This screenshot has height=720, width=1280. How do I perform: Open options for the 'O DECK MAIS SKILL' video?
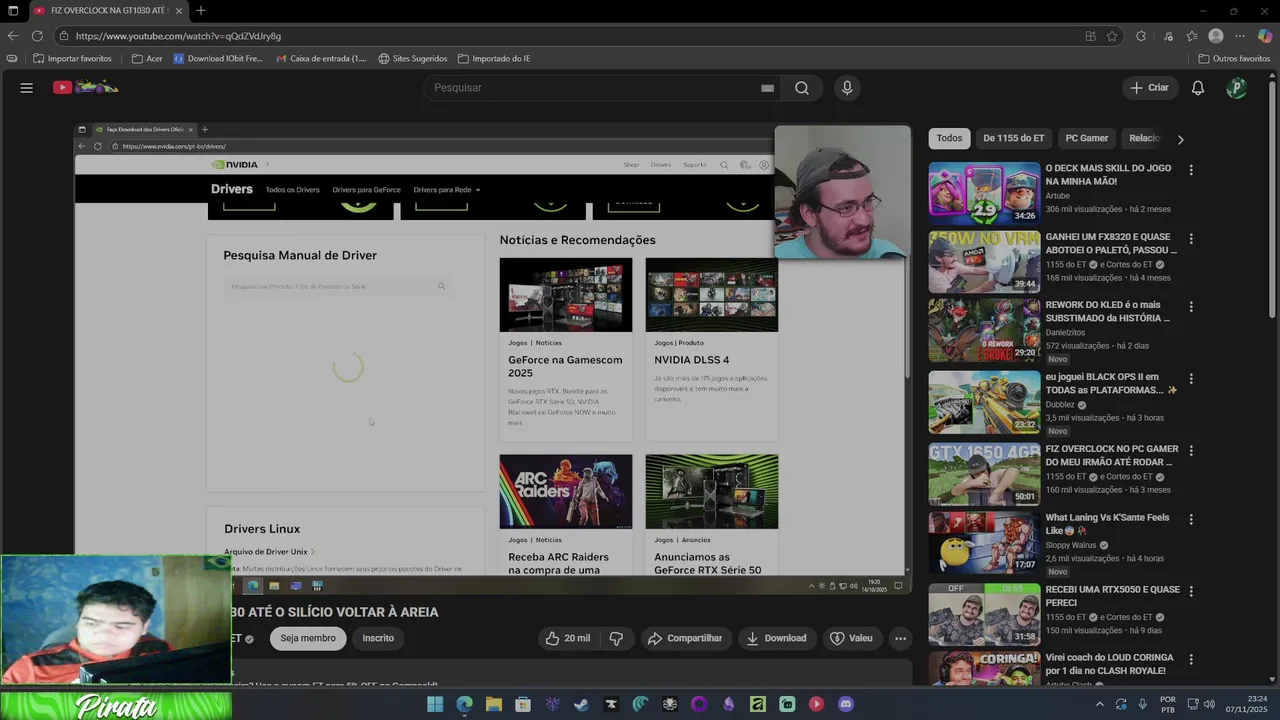(x=1191, y=170)
